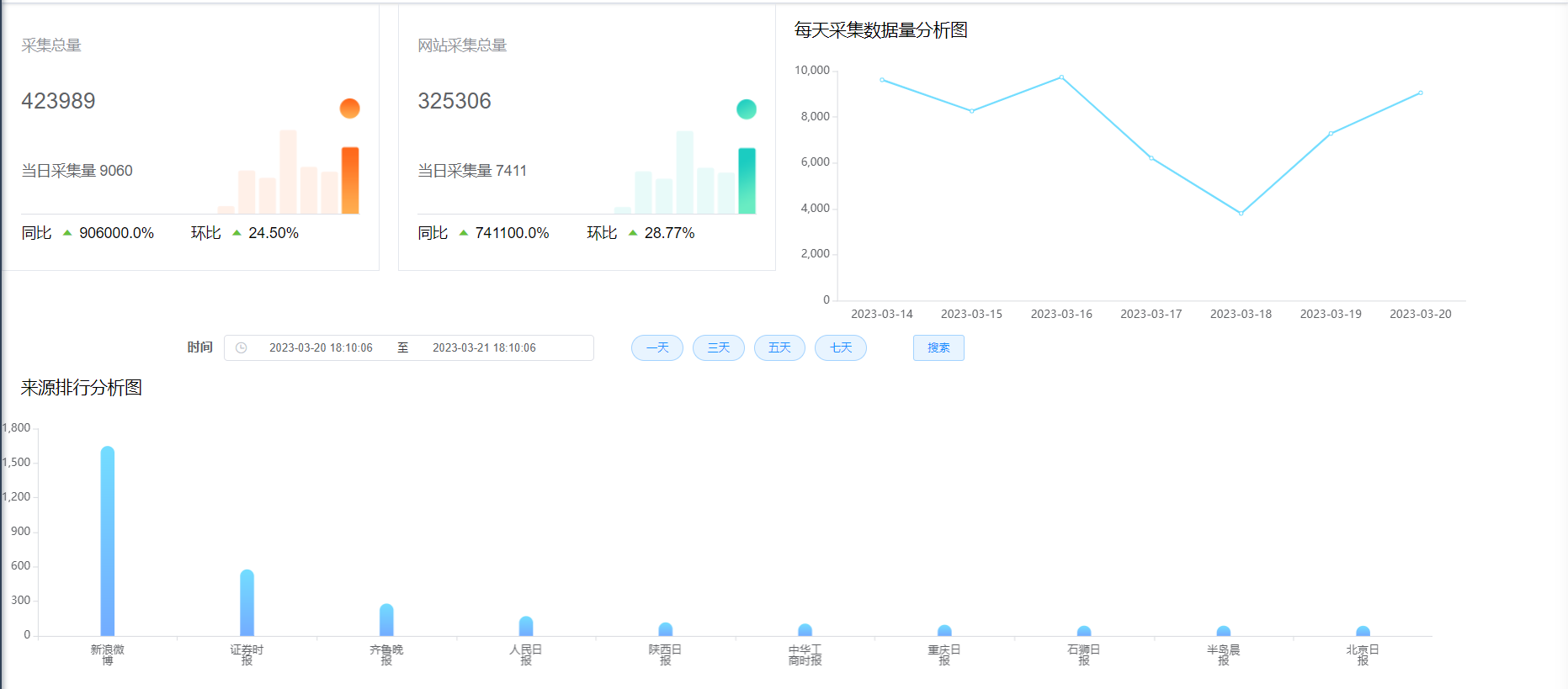Click the 搜索 button
Screen dimensions: 1568x689
[938, 347]
